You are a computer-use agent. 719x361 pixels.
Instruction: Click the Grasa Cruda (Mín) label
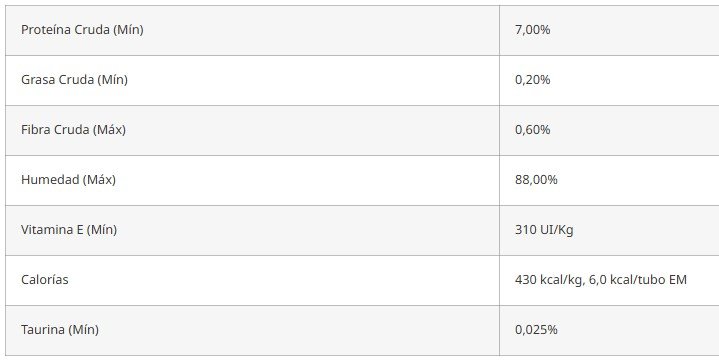74,80
